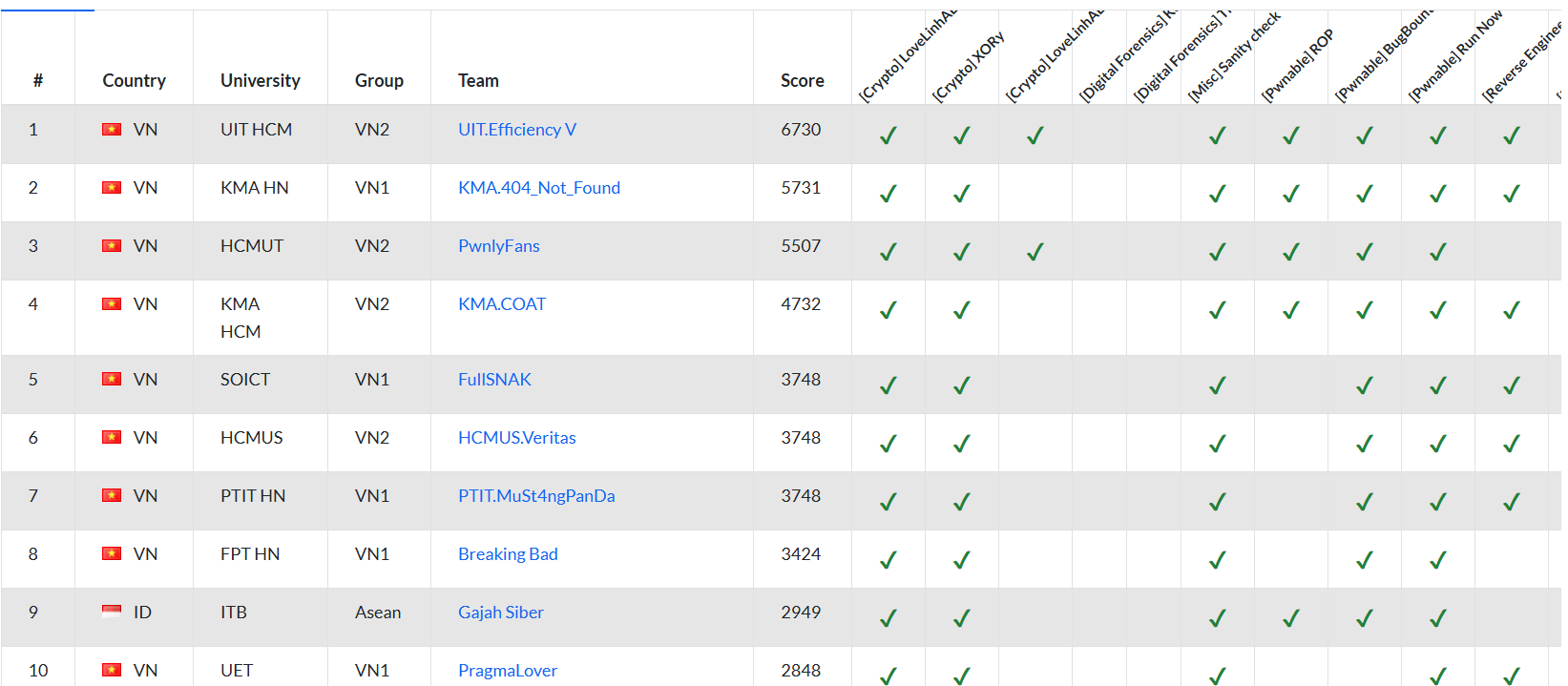Select the Gajah Siber team link
Viewport: 1568px width, 686px height.
pos(500,613)
